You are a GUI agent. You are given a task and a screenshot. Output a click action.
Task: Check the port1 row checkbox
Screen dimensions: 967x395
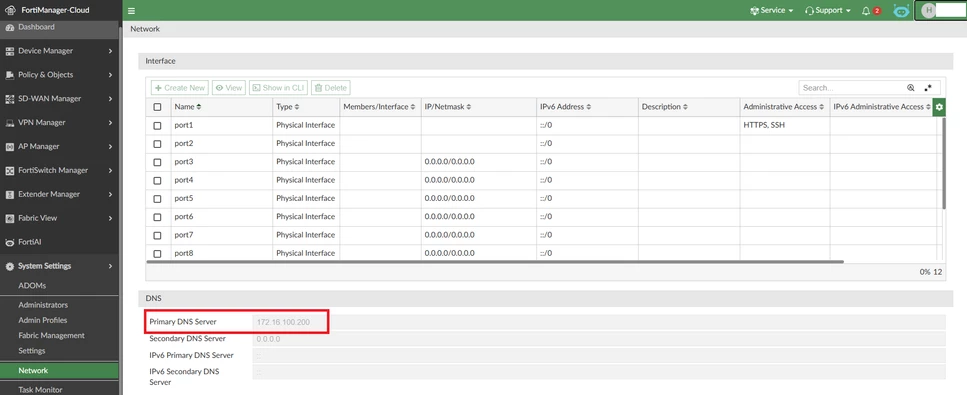[157, 125]
